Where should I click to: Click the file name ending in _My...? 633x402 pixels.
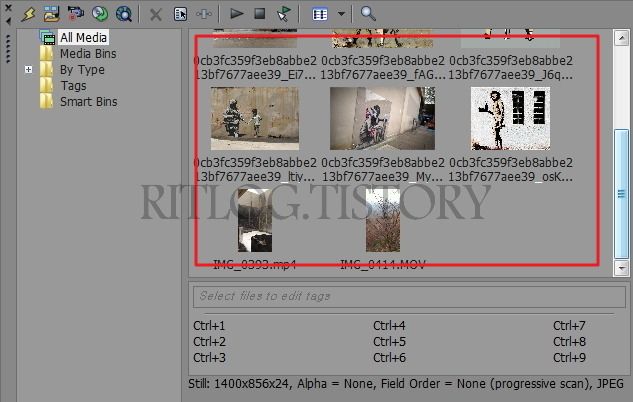click(383, 170)
